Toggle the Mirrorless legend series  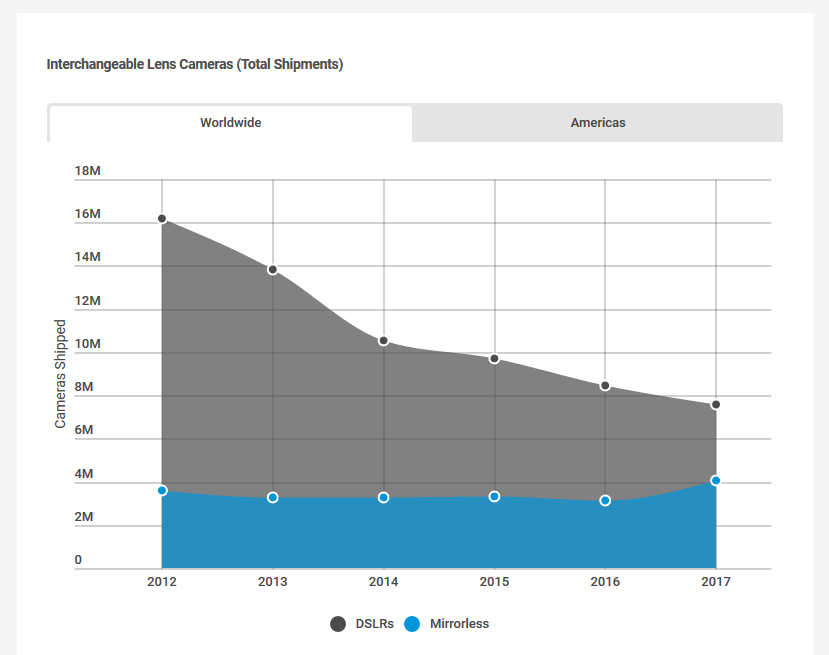(458, 624)
